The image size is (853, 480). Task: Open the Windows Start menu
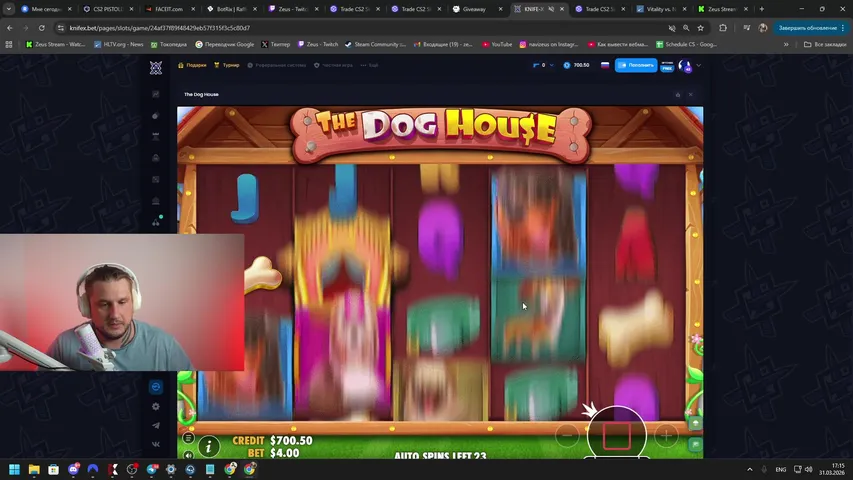coord(15,469)
